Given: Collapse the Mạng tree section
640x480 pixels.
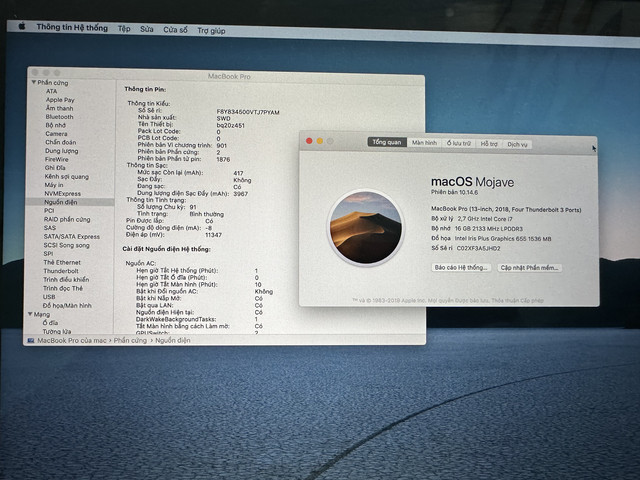Looking at the screenshot, I should (x=30, y=314).
